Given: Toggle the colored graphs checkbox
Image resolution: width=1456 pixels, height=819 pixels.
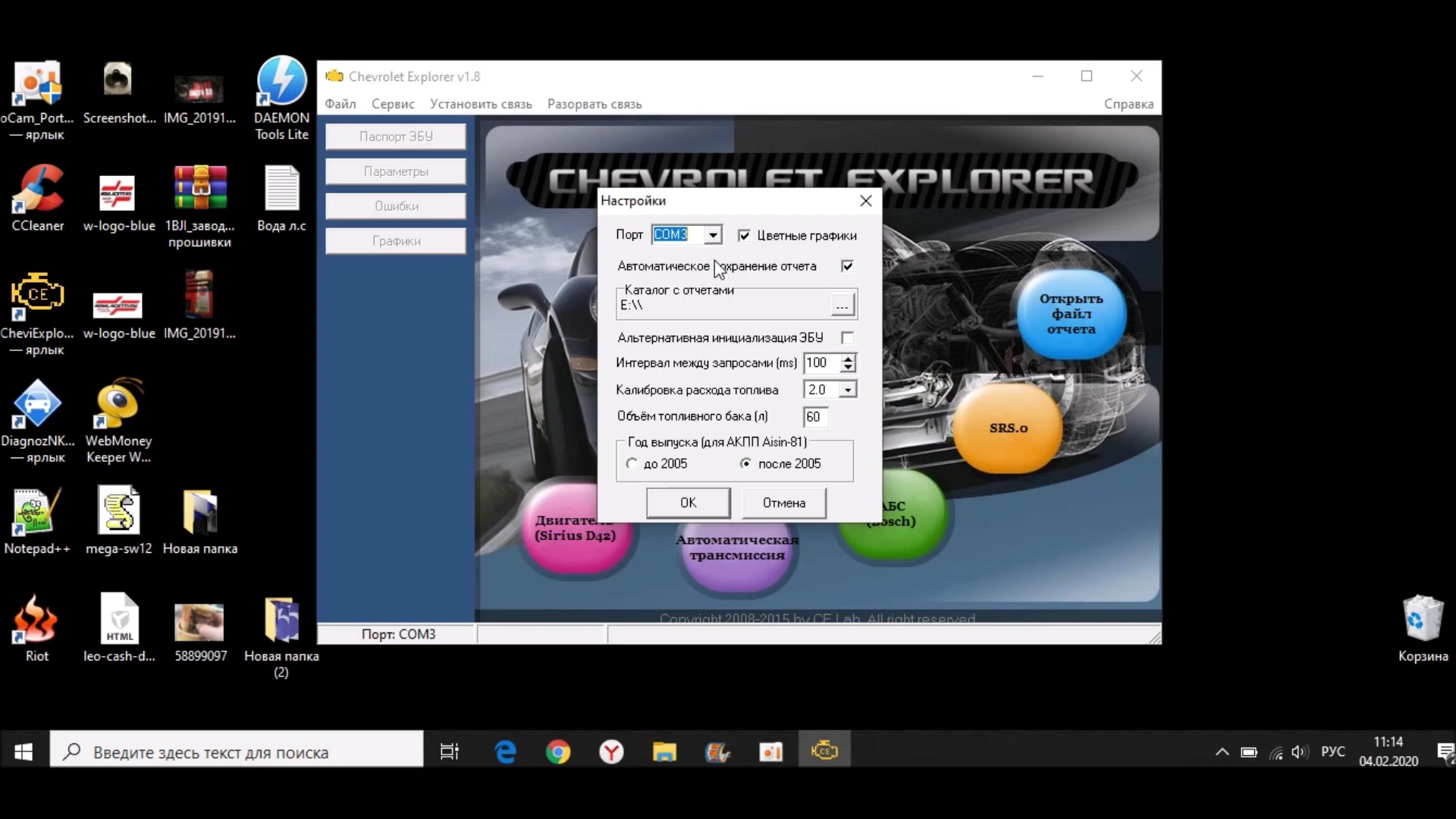Looking at the screenshot, I should click(744, 236).
